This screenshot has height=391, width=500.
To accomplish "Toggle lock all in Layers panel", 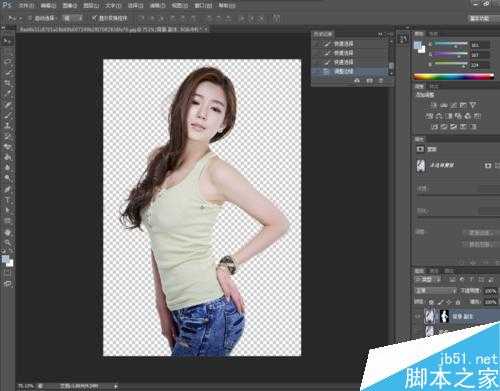I will (458, 302).
